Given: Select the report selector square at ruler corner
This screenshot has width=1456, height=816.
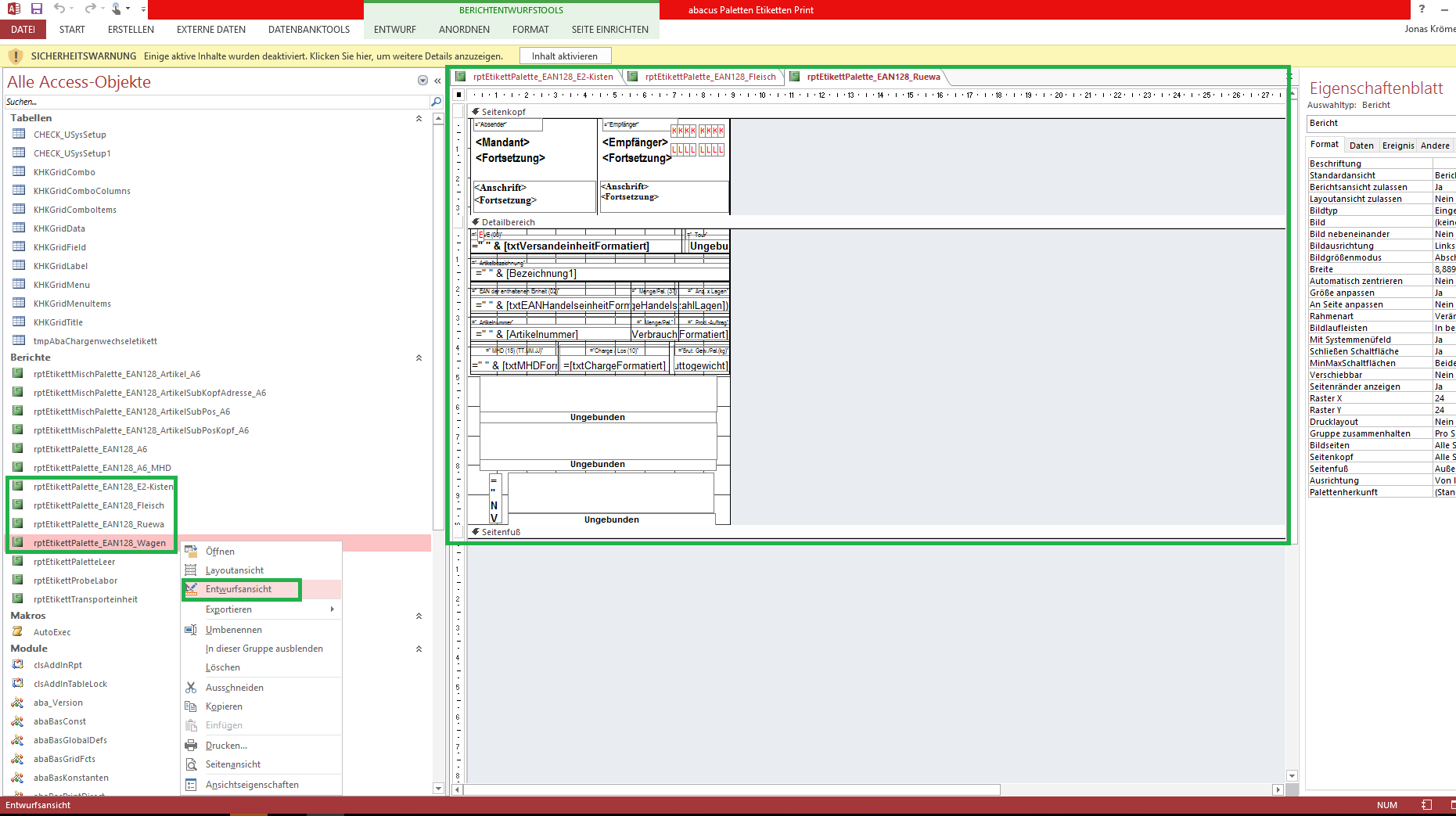Looking at the screenshot, I should coord(459,95).
